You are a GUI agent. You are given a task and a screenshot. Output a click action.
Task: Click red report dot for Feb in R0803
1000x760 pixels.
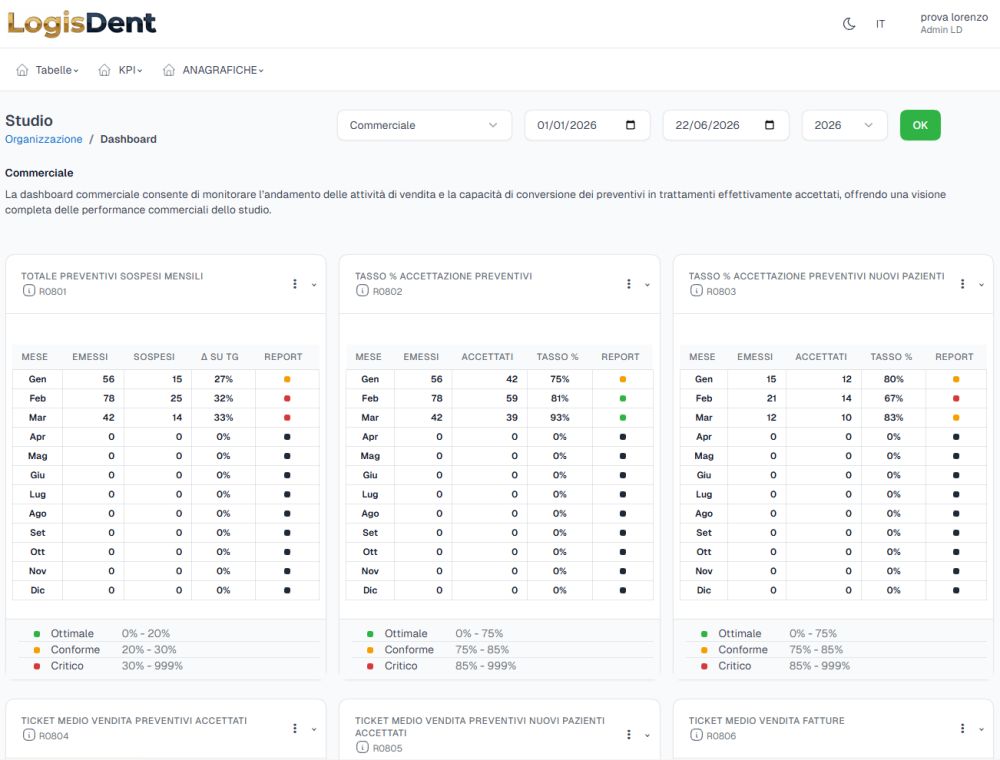(956, 398)
